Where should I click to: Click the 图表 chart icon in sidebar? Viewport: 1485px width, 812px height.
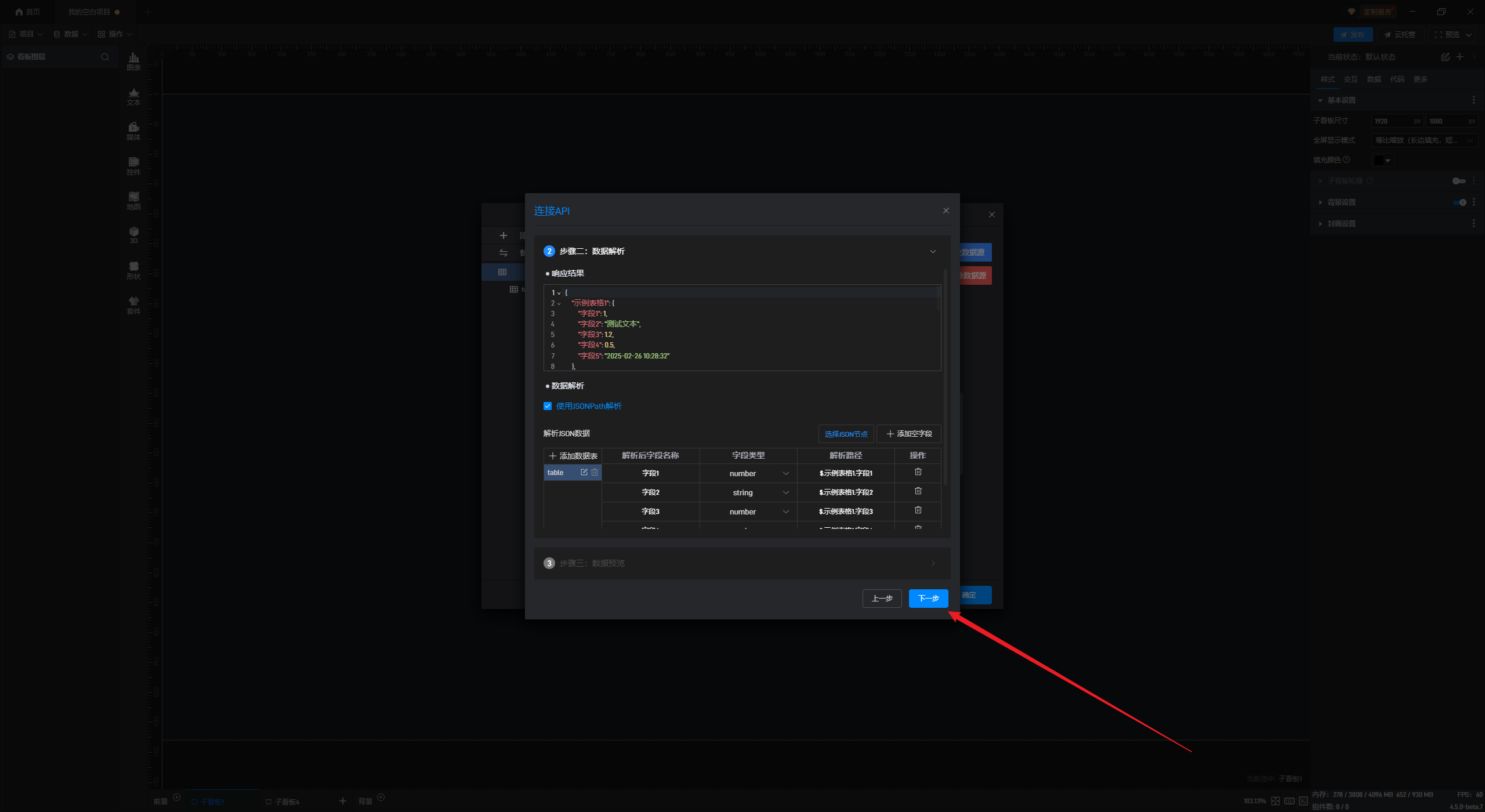coord(133,60)
